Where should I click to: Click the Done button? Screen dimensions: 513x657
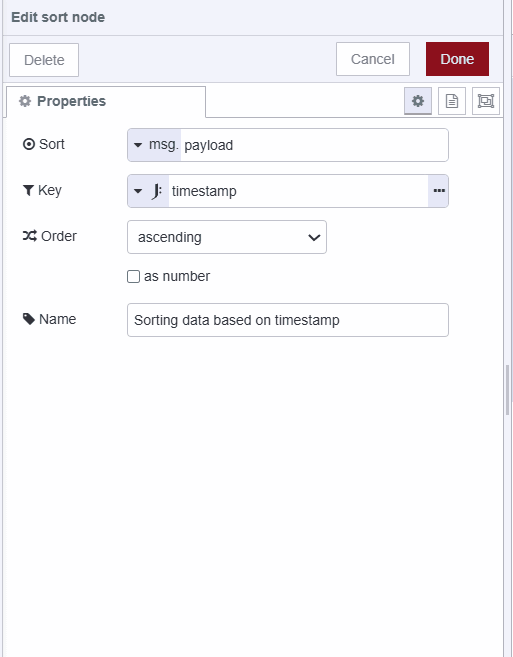click(457, 59)
